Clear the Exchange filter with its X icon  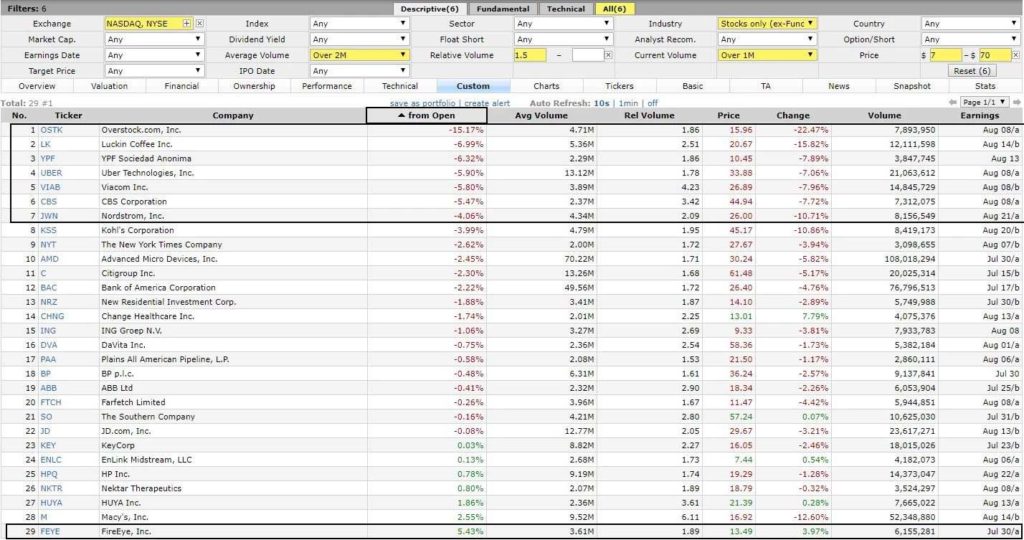tap(200, 24)
